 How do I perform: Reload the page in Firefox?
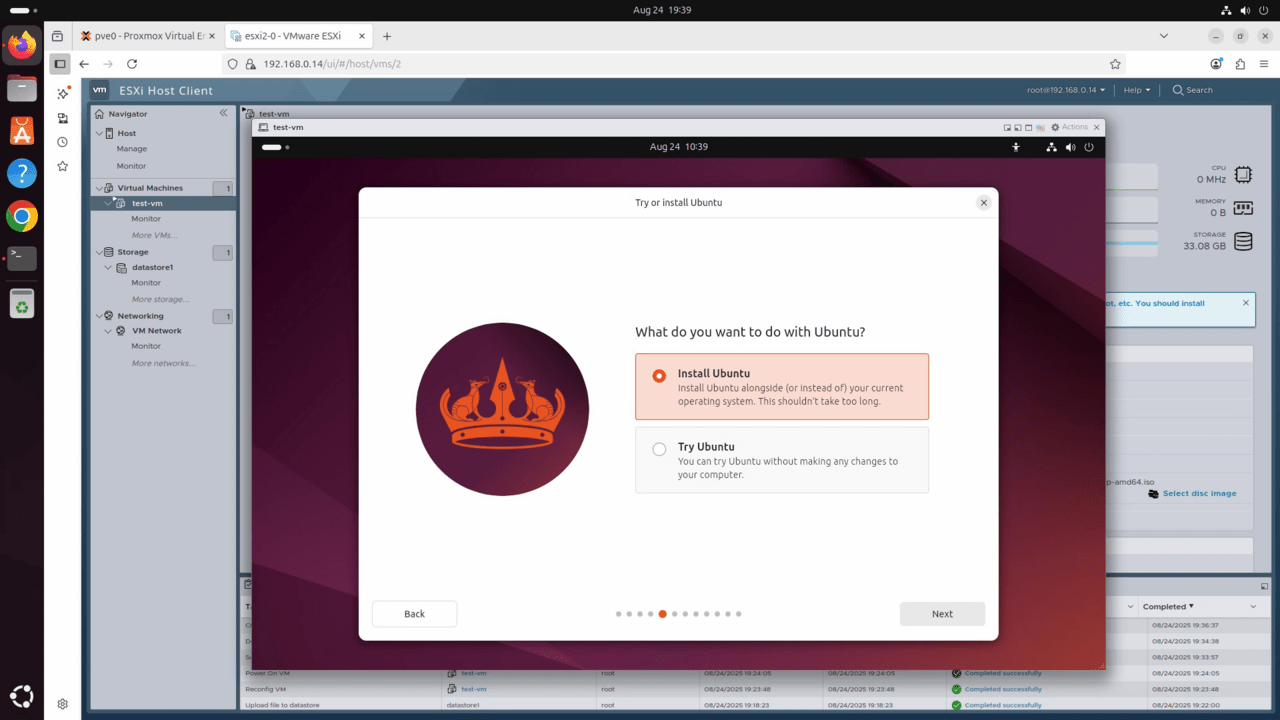coord(132,64)
